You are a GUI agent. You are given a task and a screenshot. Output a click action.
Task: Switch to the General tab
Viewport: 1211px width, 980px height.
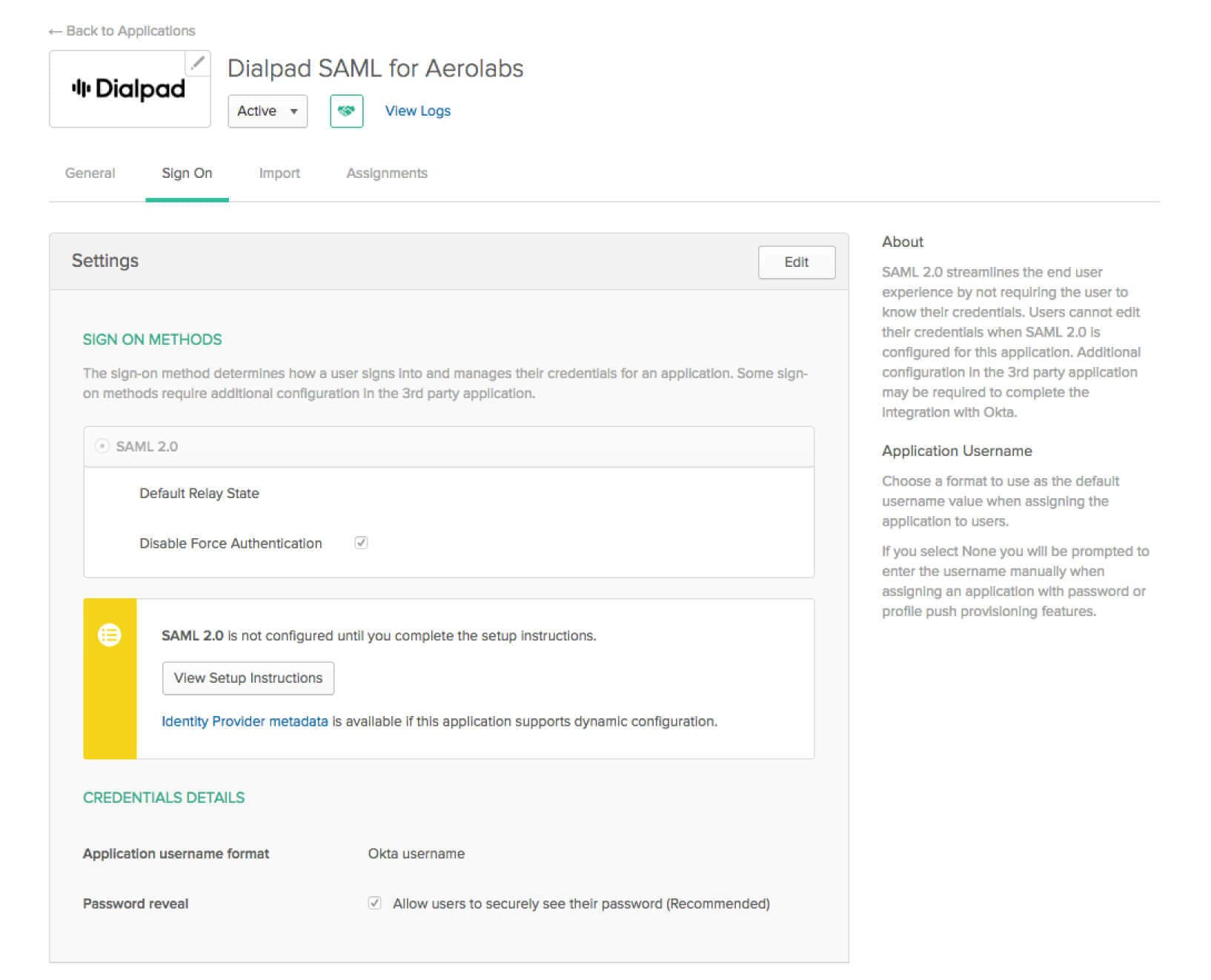coord(90,173)
